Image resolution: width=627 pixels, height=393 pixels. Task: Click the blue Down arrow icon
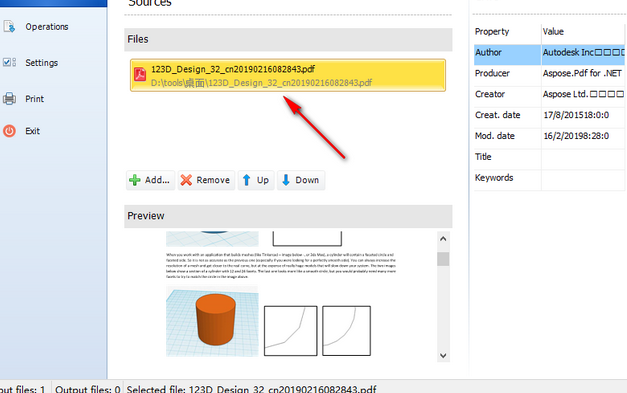pyautogui.click(x=286, y=180)
